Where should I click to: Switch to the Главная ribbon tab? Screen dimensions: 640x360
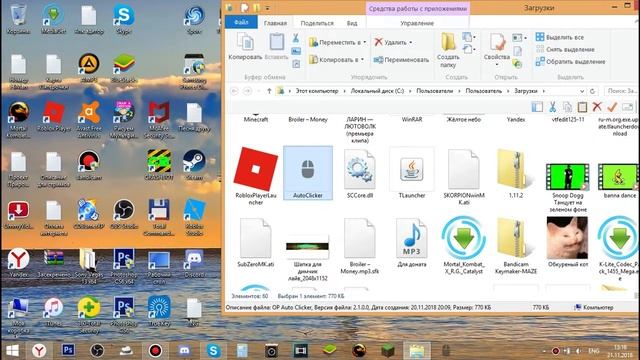(x=275, y=23)
